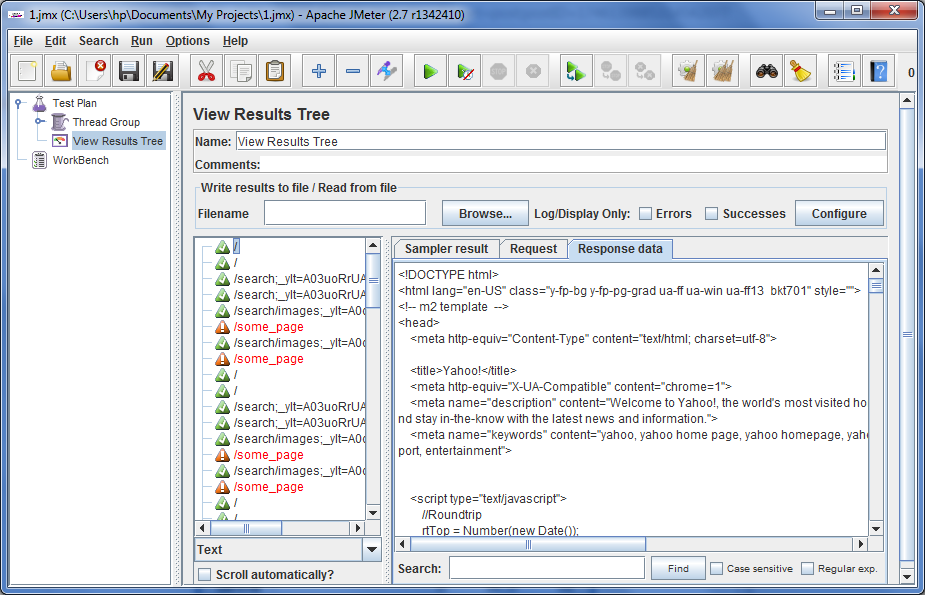925x595 pixels.
Task: Click the Reset Search broom icon
Action: [801, 71]
